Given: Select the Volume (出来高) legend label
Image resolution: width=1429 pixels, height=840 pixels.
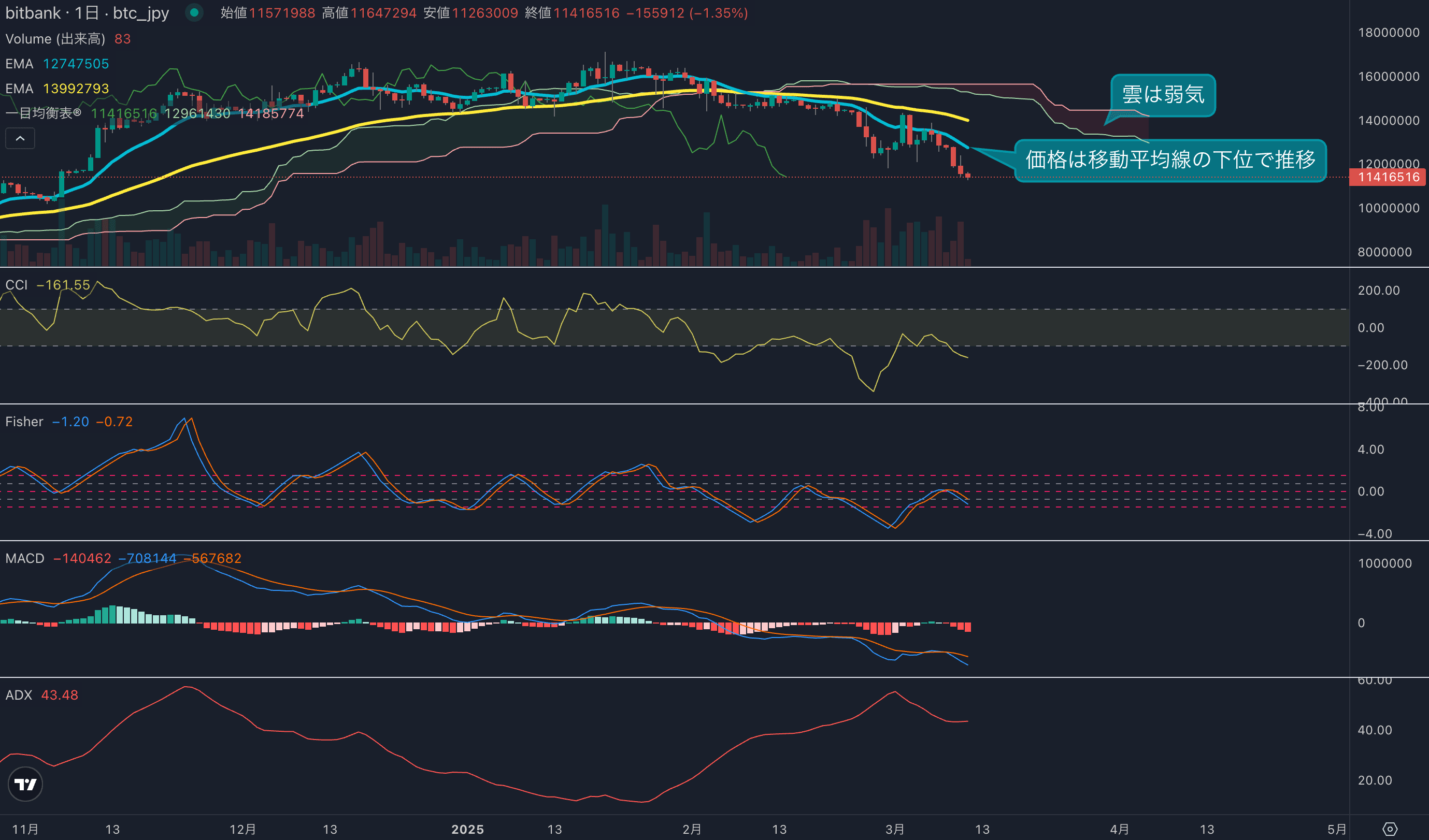Looking at the screenshot, I should pos(55,38).
